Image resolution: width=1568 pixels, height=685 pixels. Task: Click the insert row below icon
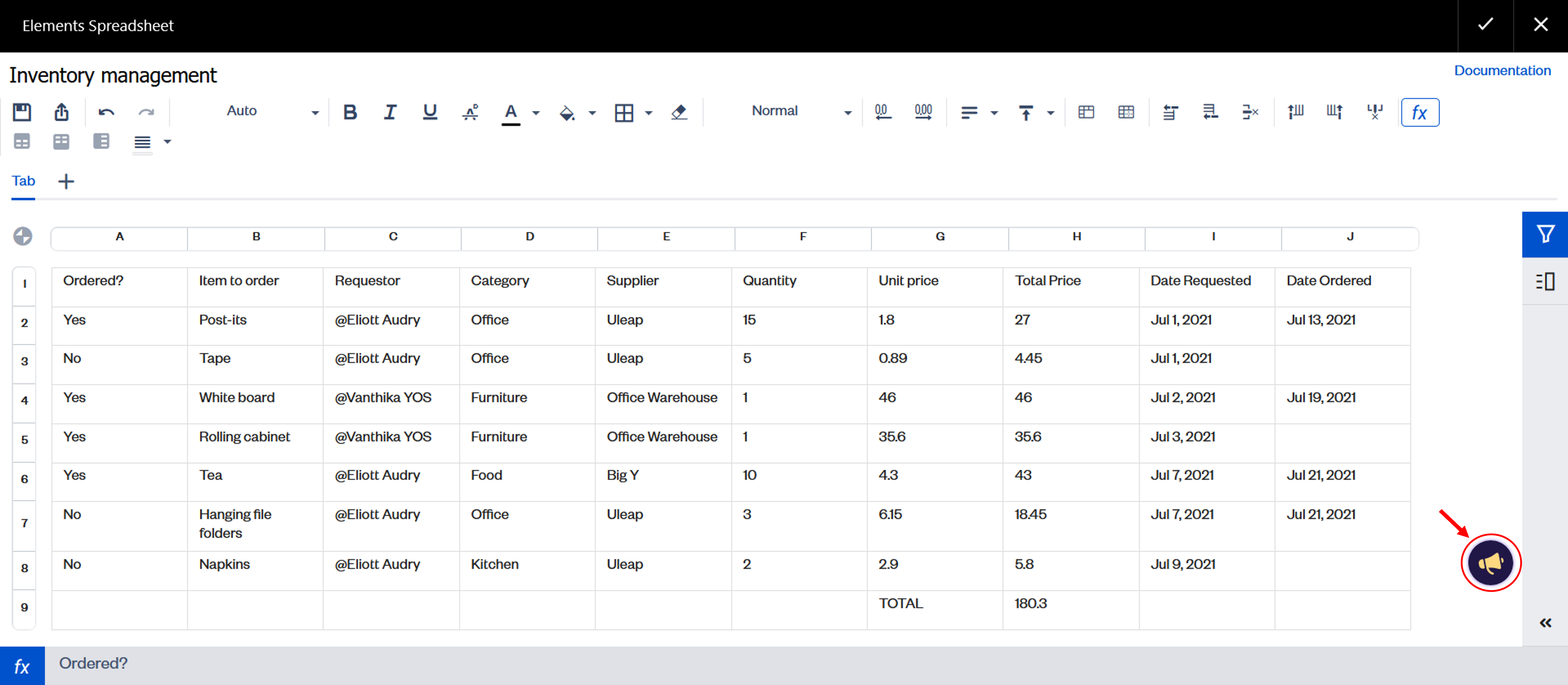pos(1210,112)
